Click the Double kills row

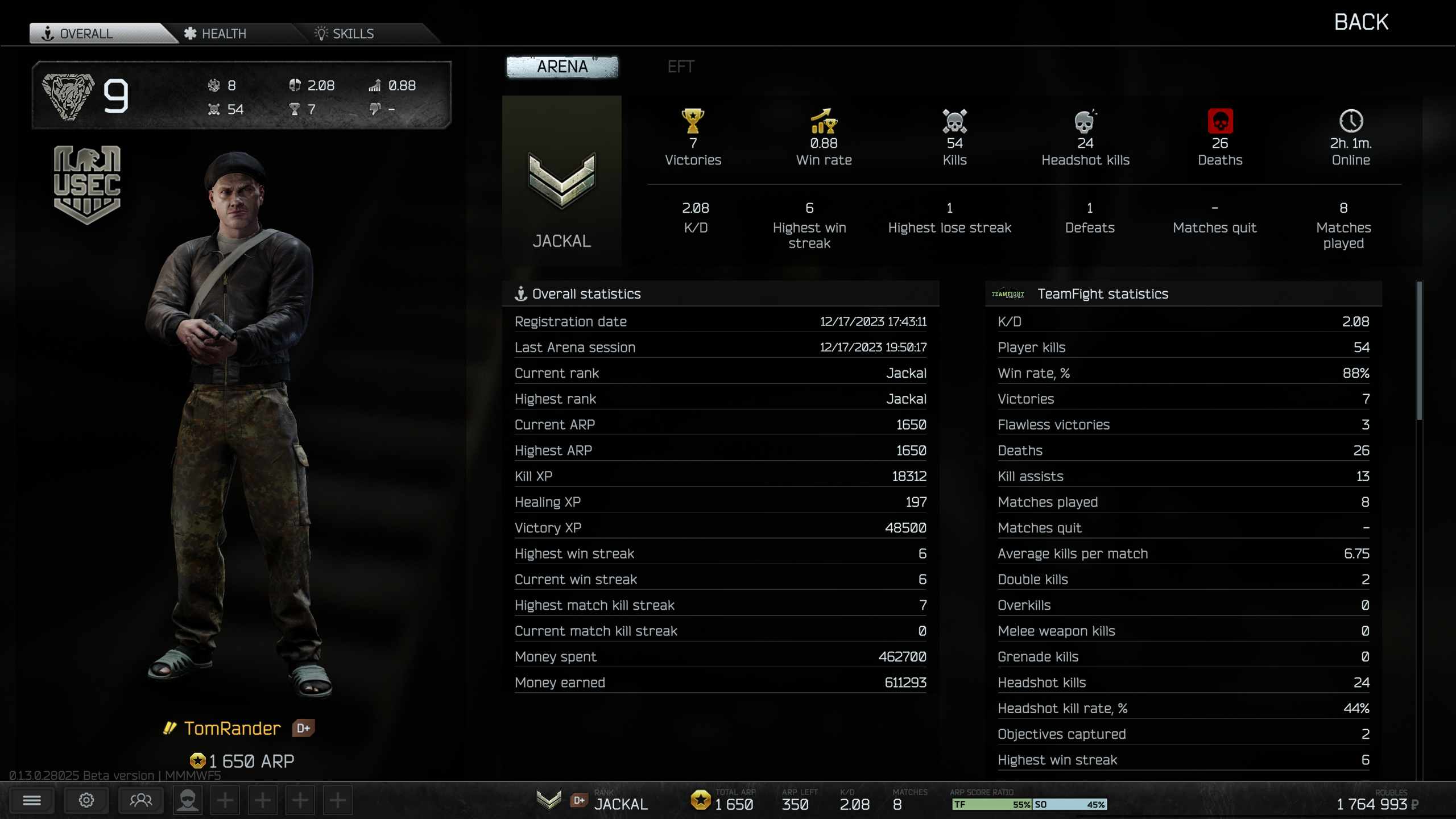(1184, 579)
